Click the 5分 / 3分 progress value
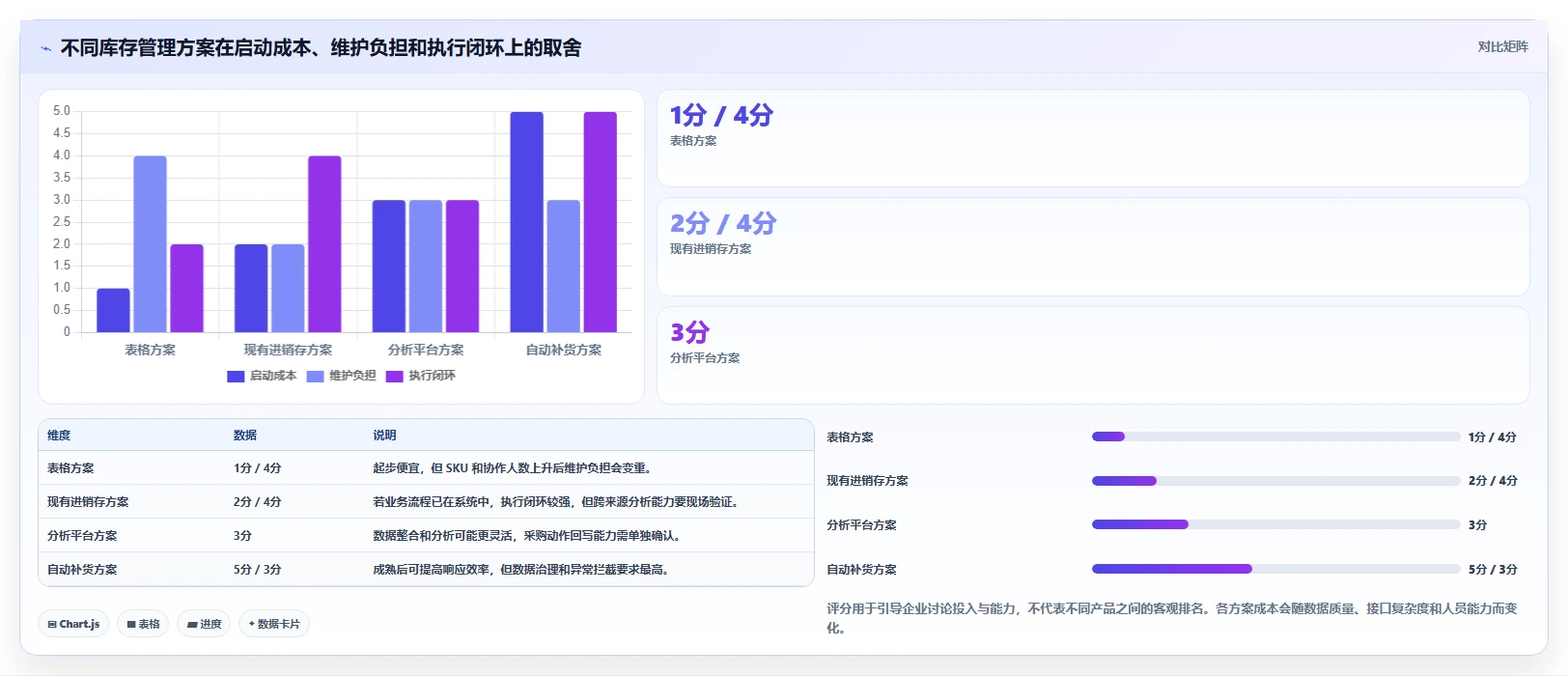 [x=1493, y=570]
